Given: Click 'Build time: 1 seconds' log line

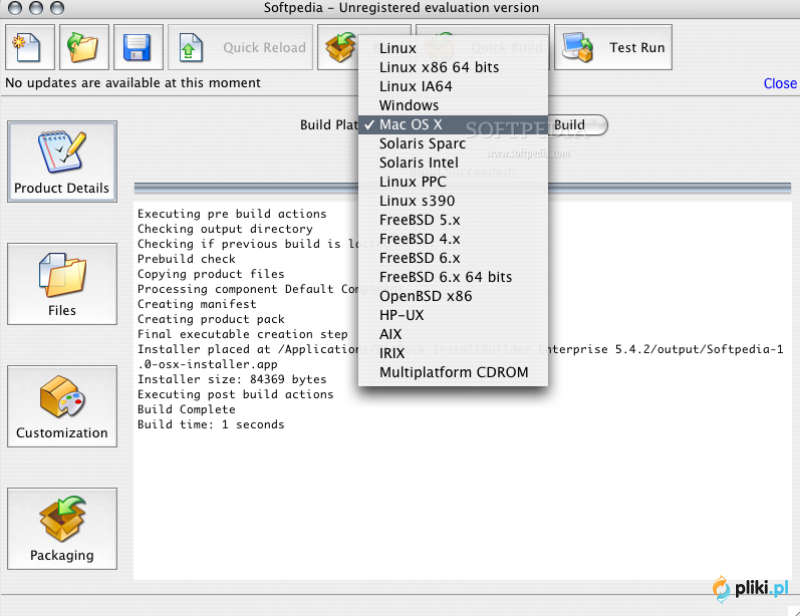Looking at the screenshot, I should pyautogui.click(x=211, y=425).
